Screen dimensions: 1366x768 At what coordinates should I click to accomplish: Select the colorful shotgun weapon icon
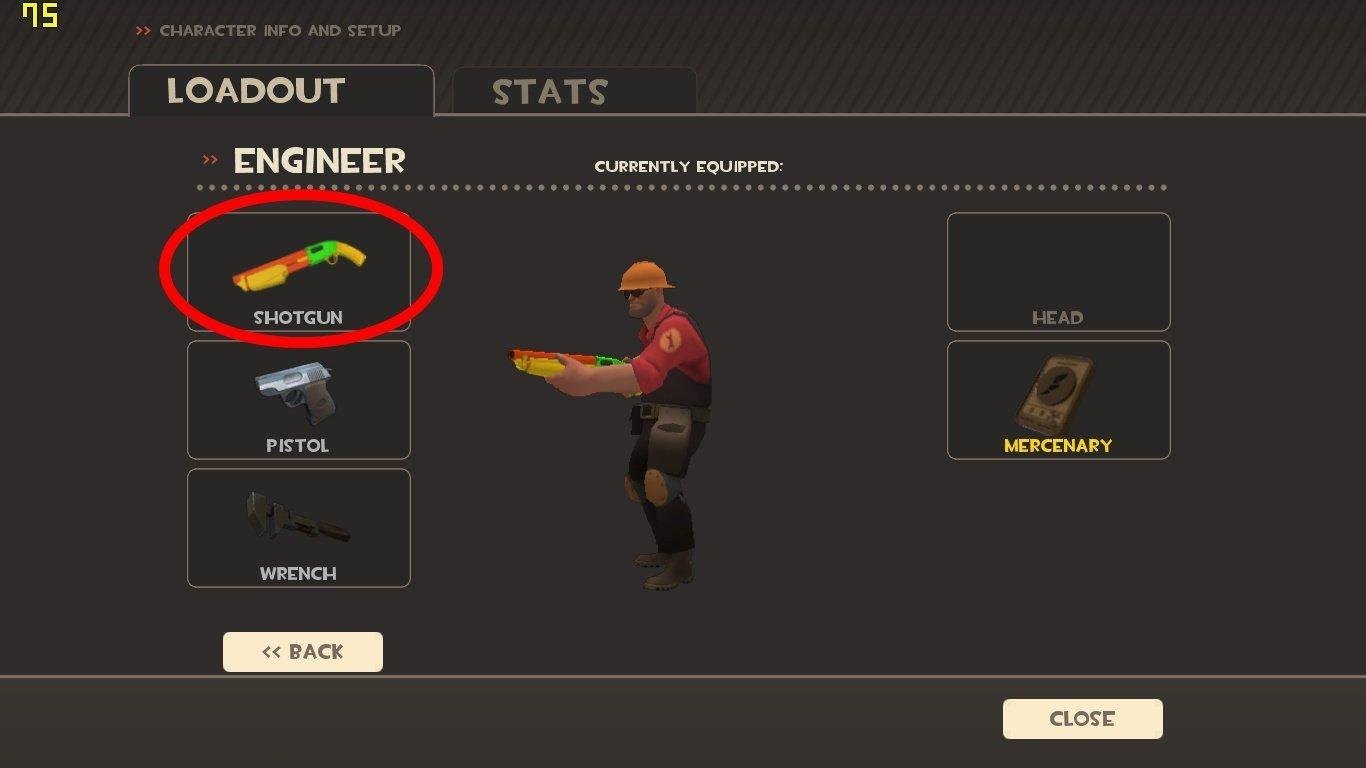299,266
